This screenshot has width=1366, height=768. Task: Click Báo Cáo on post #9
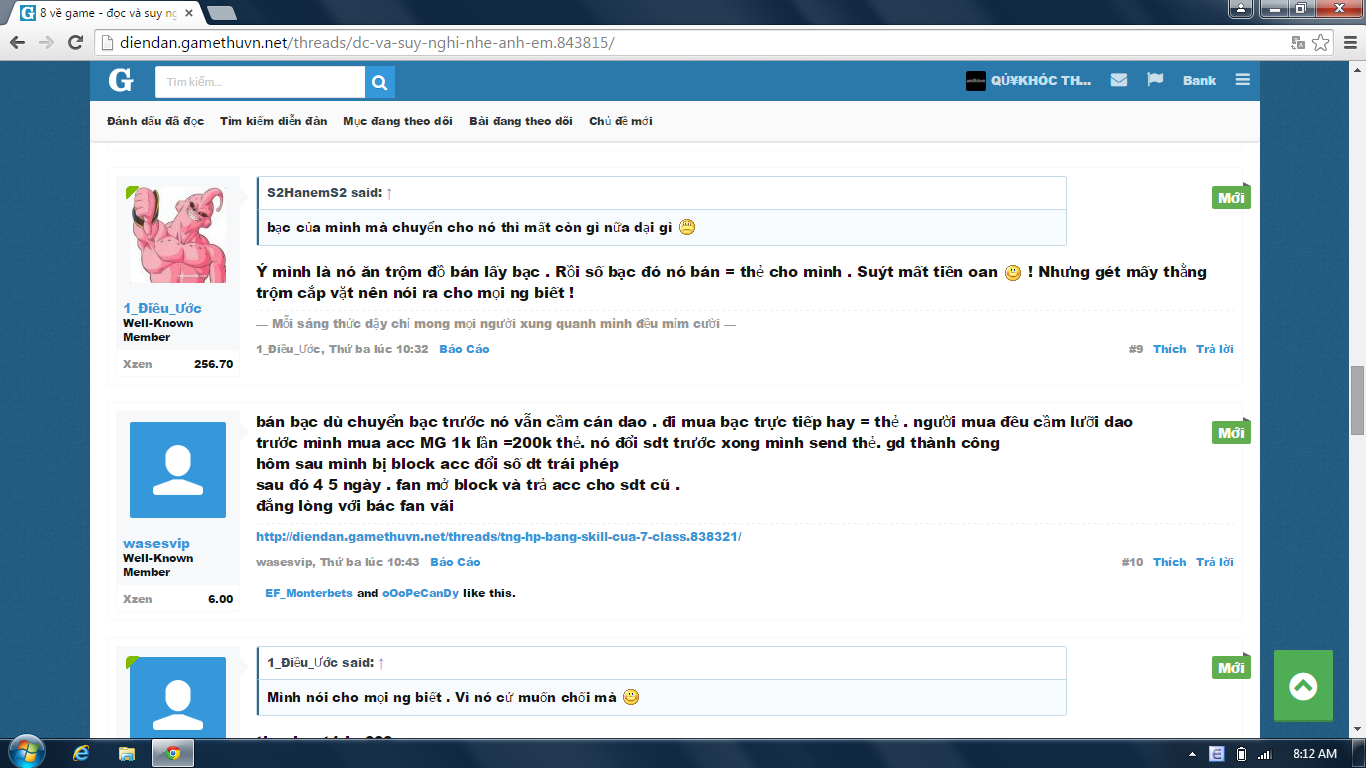click(x=464, y=349)
